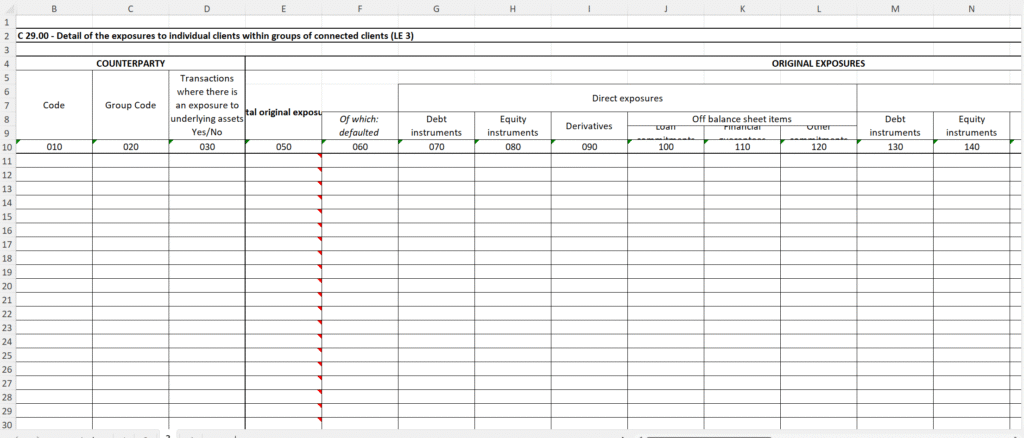Click the cell containing code 090
Viewport: 1024px width, 438px height.
589,146
